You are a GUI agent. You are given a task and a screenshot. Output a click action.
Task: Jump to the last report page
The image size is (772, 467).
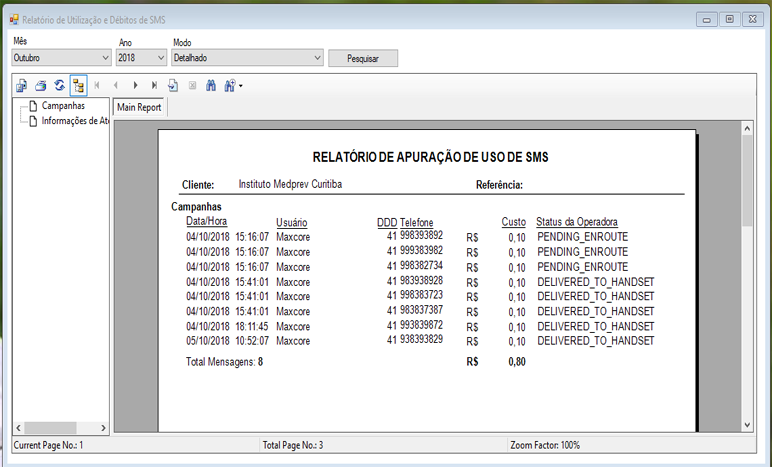point(154,86)
